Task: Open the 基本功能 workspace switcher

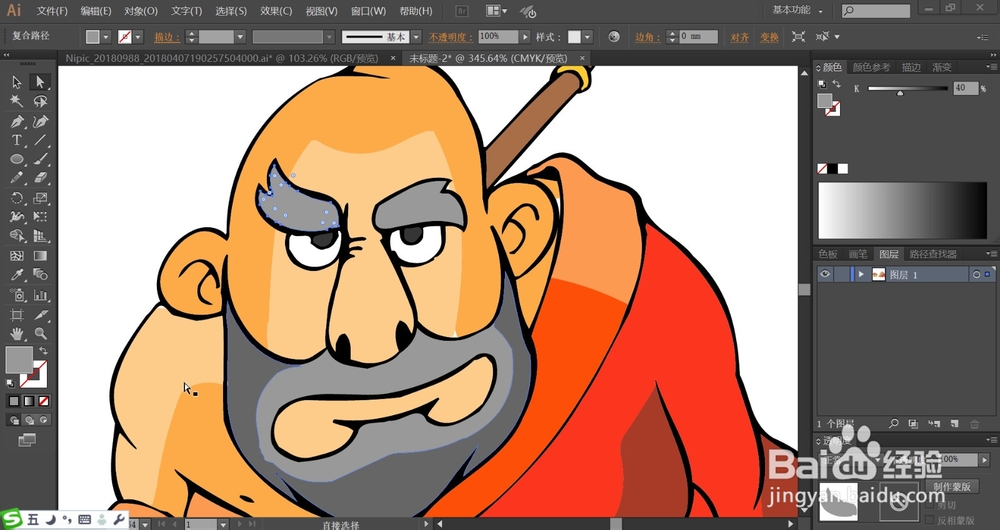Action: 797,10
